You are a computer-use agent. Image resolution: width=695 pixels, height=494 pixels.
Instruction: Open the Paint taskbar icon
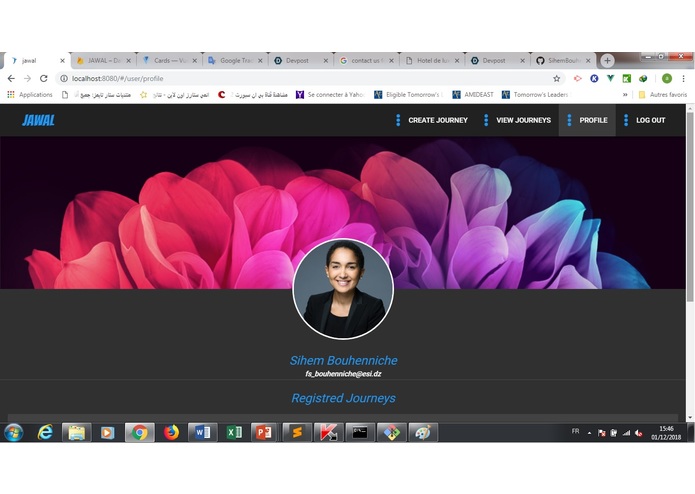tap(422, 432)
